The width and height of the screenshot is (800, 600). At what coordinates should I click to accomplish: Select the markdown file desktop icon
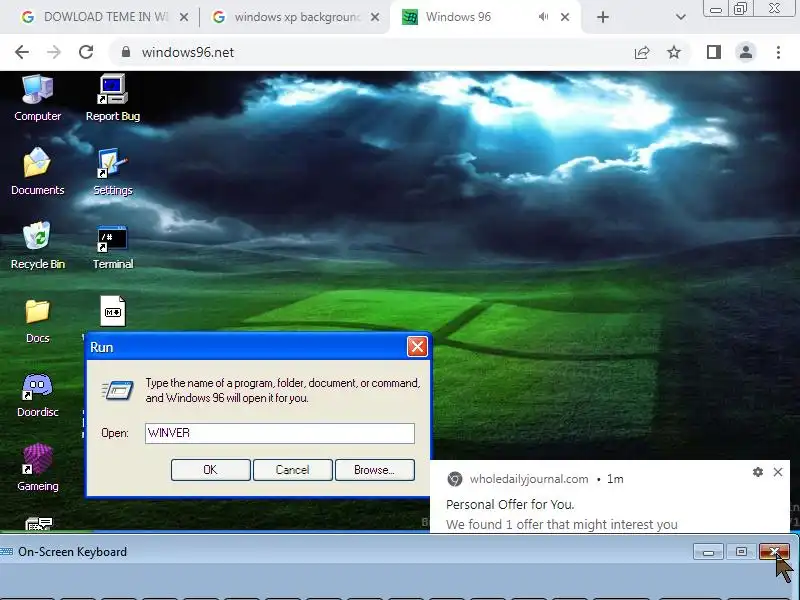tap(113, 311)
